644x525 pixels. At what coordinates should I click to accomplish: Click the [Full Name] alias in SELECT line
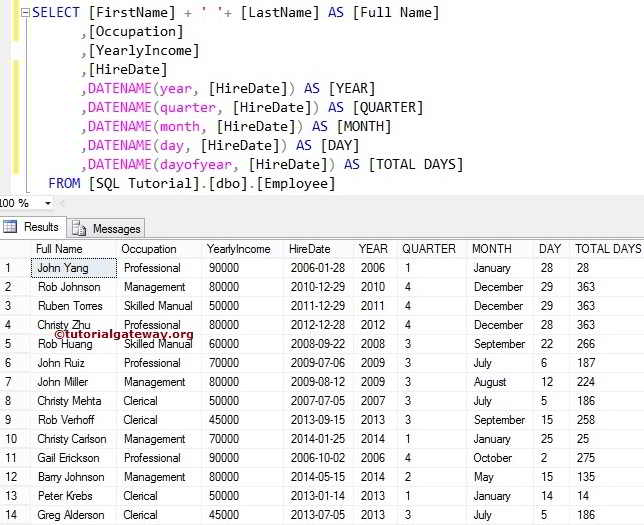(396, 13)
